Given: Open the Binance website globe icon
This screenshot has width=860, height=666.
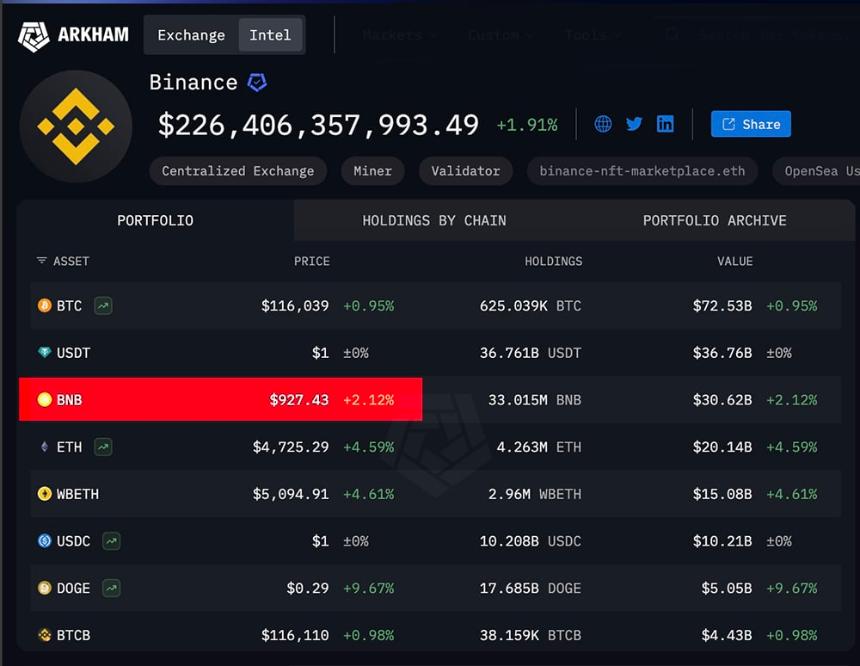Looking at the screenshot, I should (603, 124).
